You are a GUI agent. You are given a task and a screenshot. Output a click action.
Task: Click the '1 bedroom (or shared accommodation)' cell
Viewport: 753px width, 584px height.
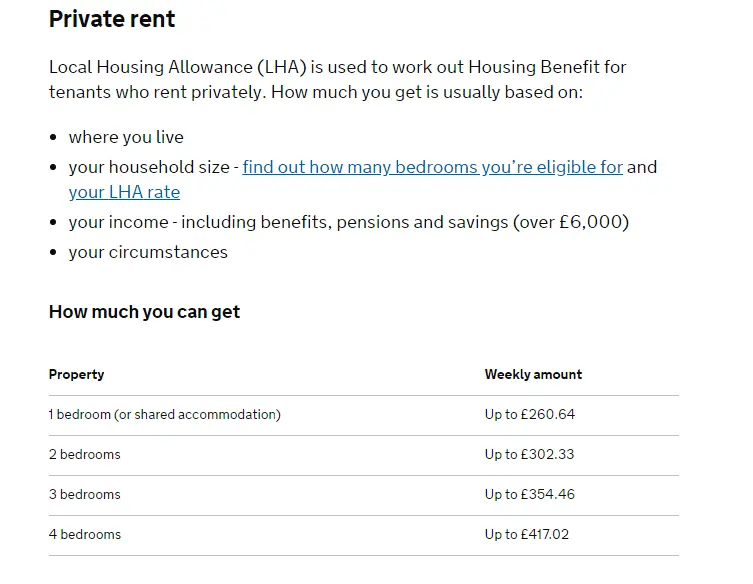[x=165, y=414]
